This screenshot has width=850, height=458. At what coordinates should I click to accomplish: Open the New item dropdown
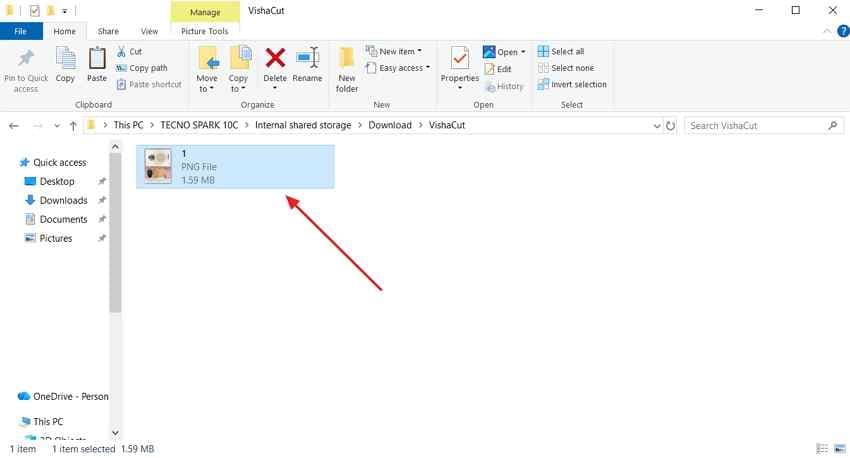coord(394,51)
